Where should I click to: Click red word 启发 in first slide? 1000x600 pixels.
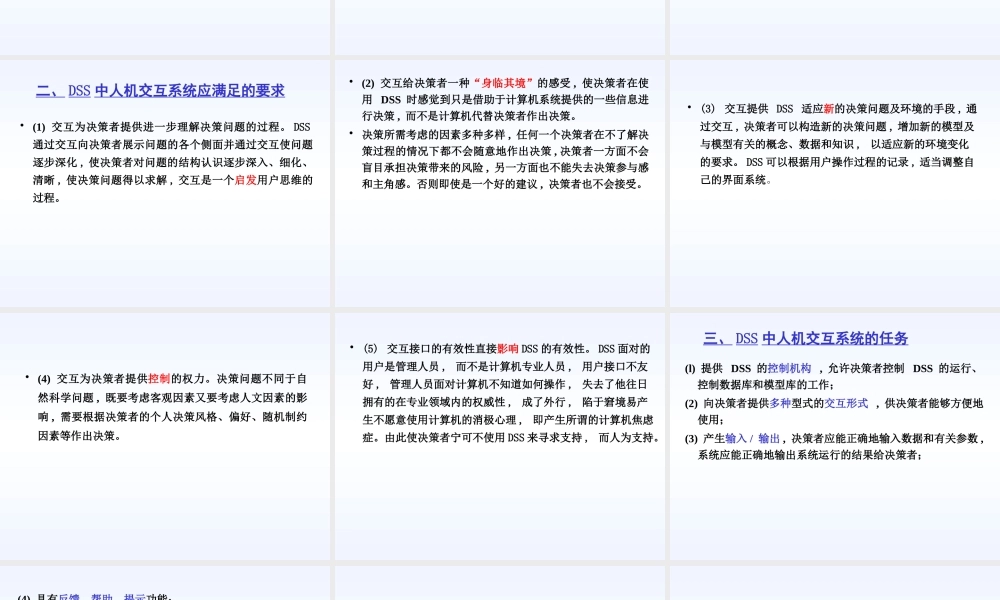click(x=246, y=180)
